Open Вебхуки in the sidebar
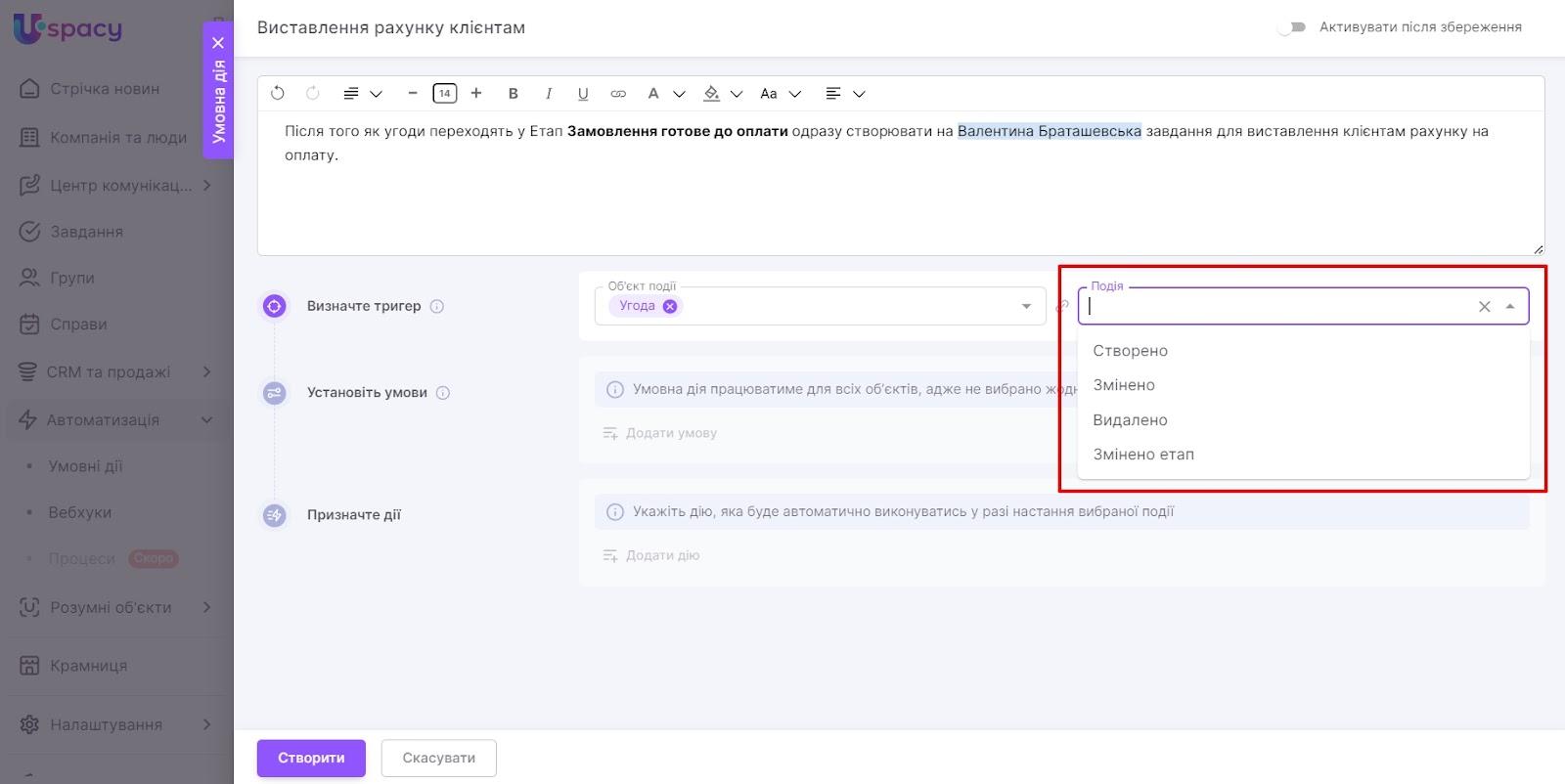The image size is (1565, 784). point(80,512)
